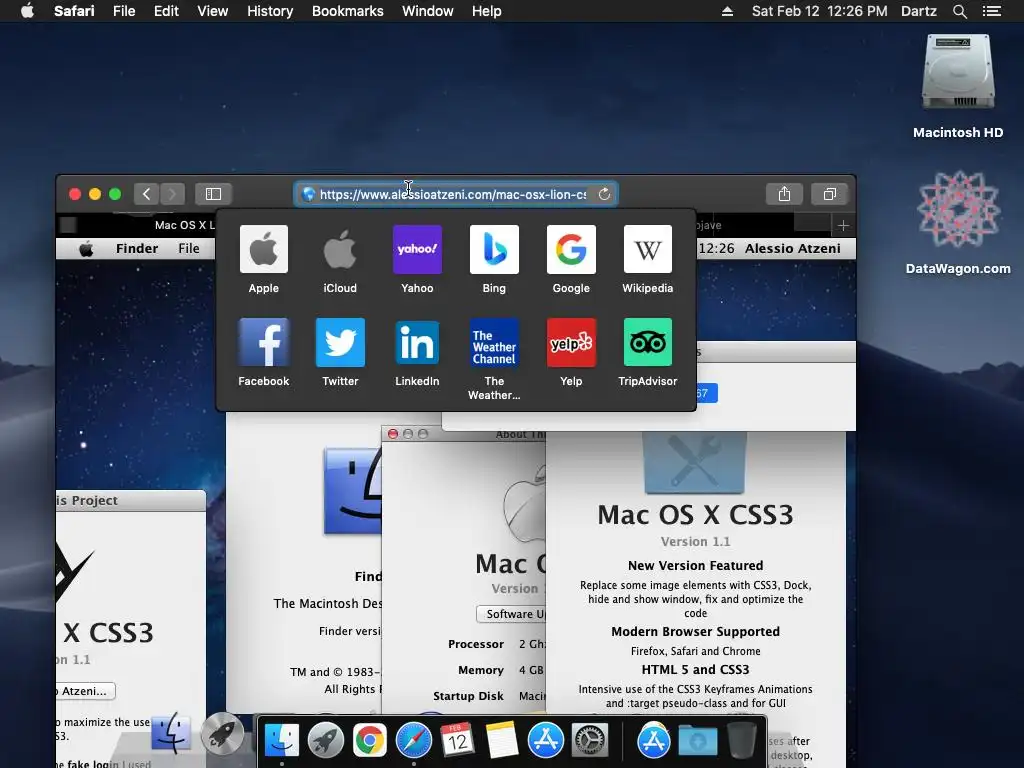
Task: Click the Atzeni... button in the left window
Action: point(85,691)
